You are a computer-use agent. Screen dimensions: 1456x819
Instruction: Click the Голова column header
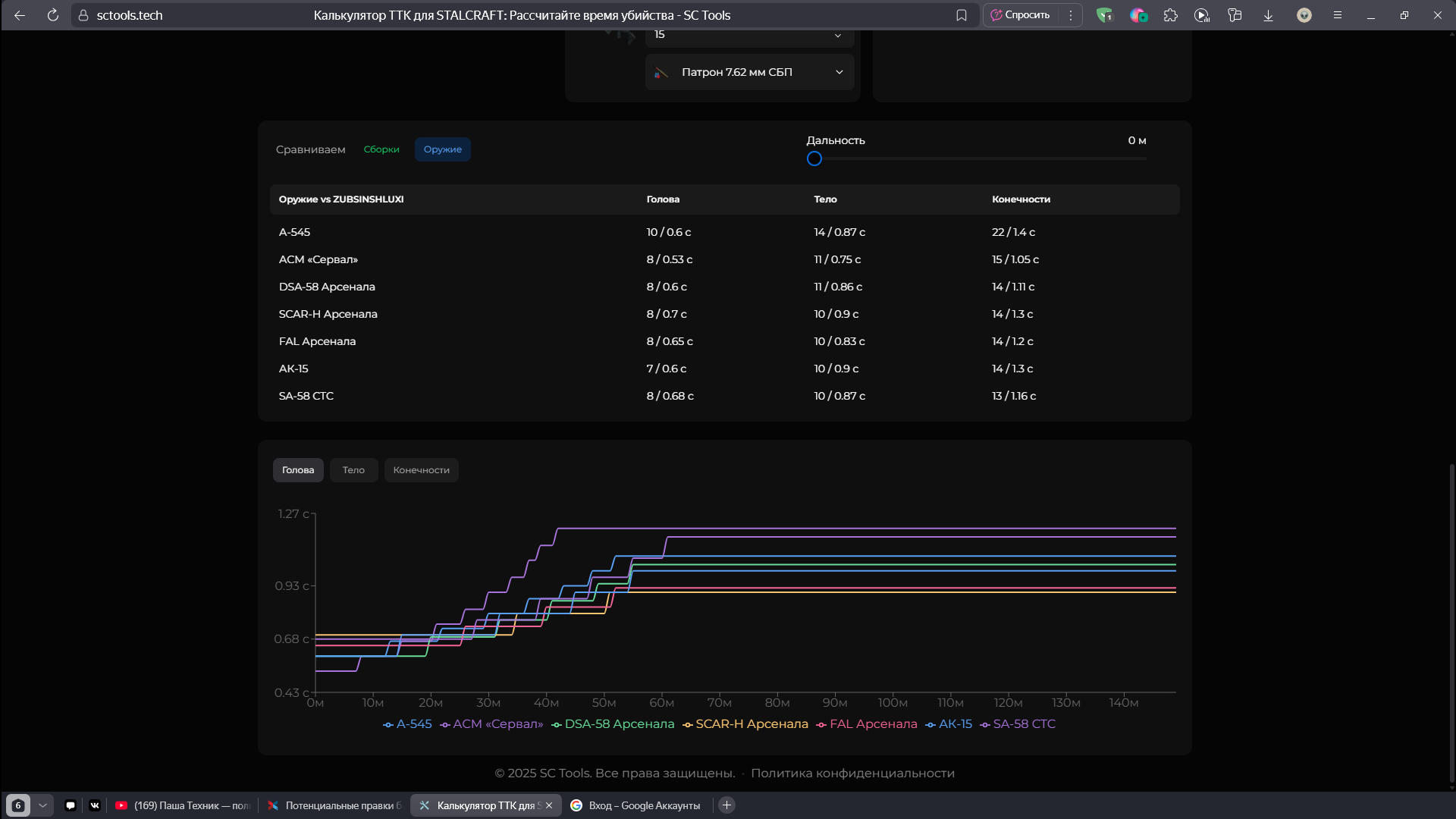click(663, 199)
